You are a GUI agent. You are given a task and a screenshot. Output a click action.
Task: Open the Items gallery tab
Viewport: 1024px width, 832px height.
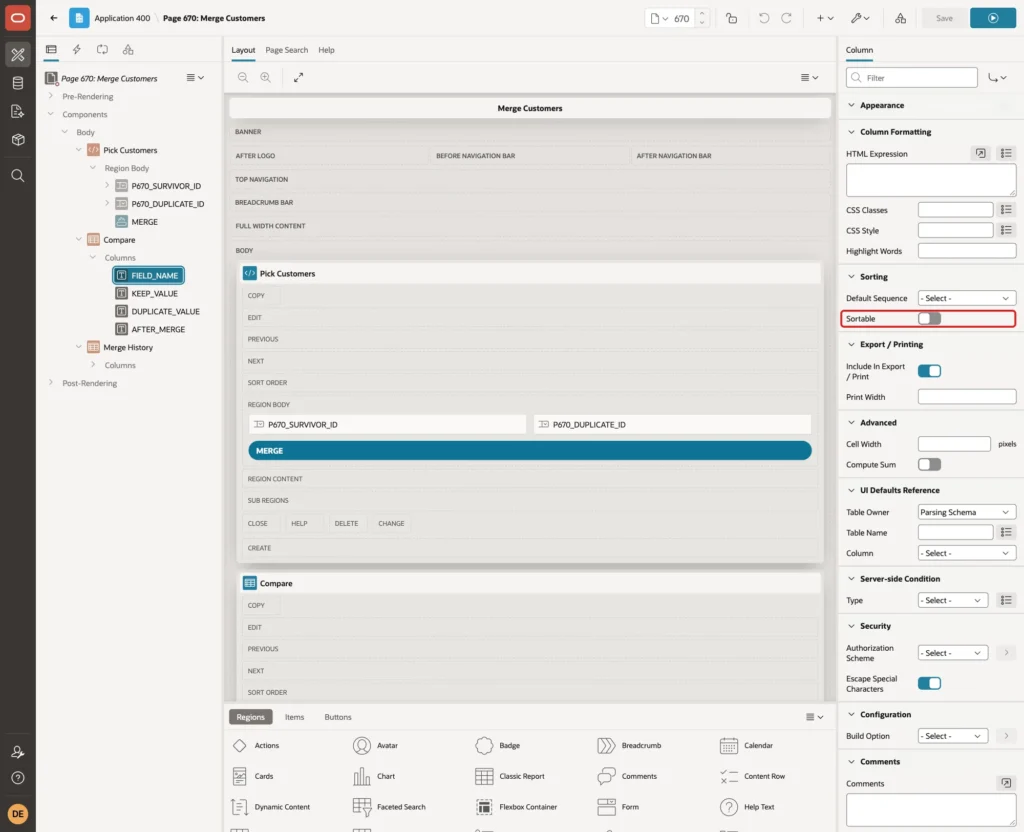(x=295, y=717)
